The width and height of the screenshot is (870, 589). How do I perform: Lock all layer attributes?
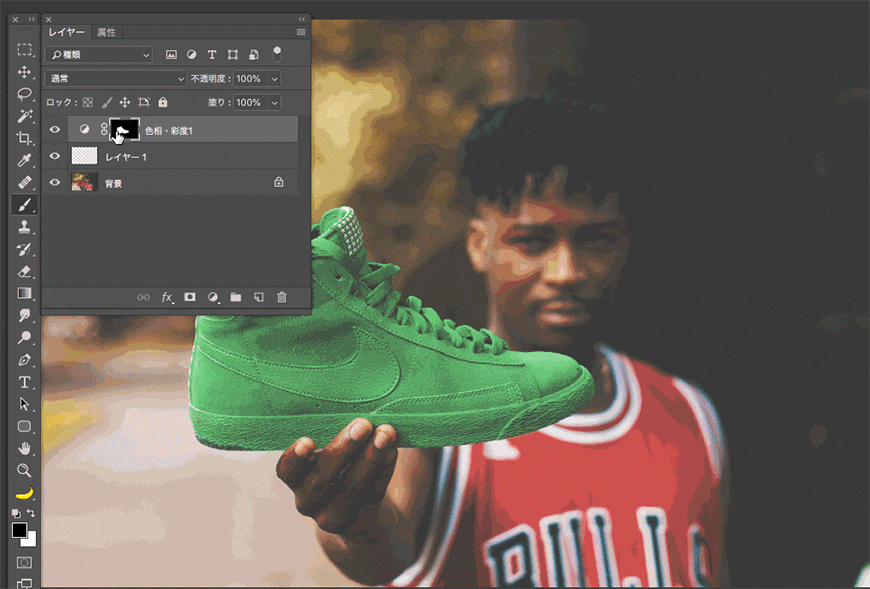163,103
